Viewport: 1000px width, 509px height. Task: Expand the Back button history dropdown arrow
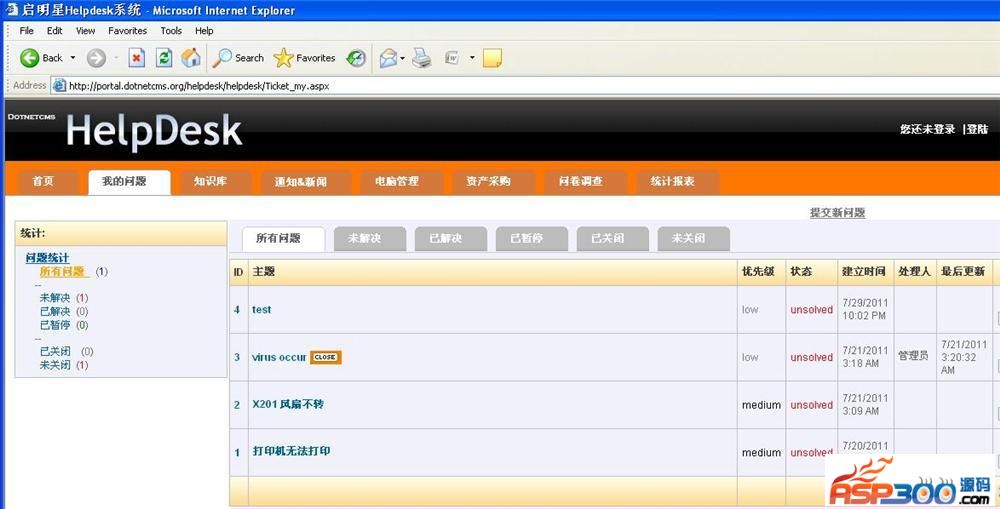click(x=73, y=58)
